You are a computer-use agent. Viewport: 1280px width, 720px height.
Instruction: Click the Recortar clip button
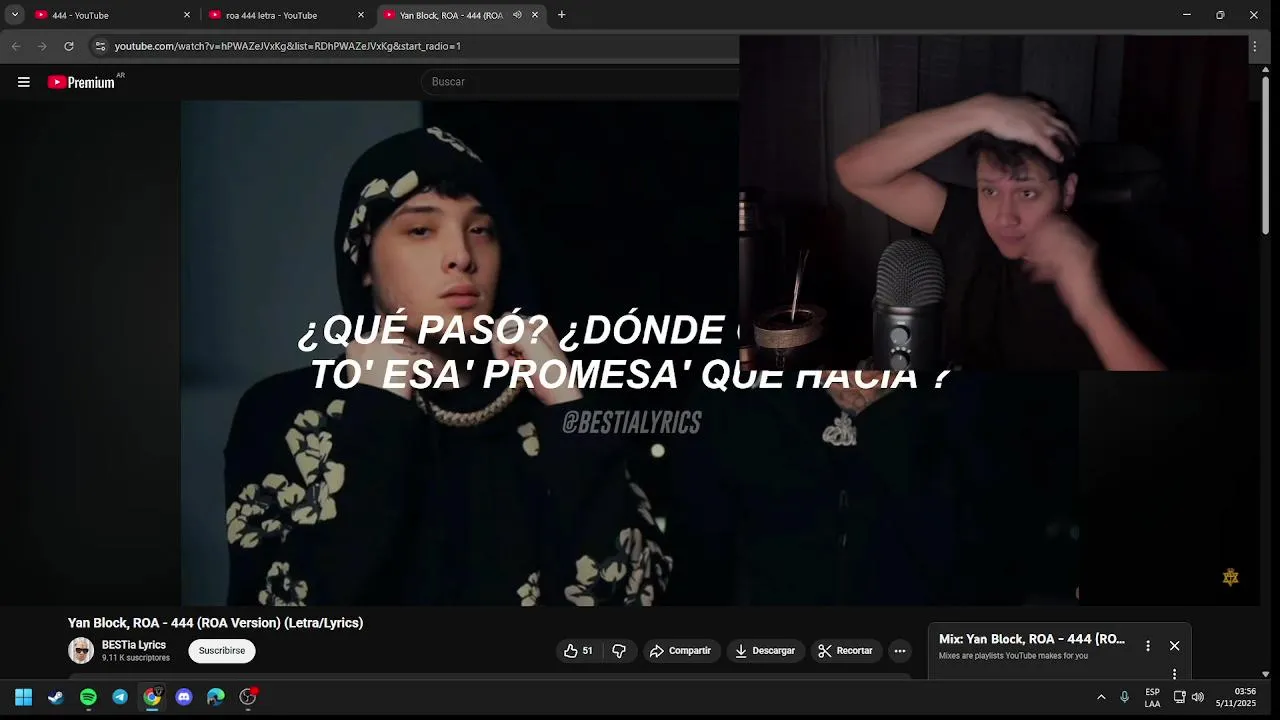point(846,651)
